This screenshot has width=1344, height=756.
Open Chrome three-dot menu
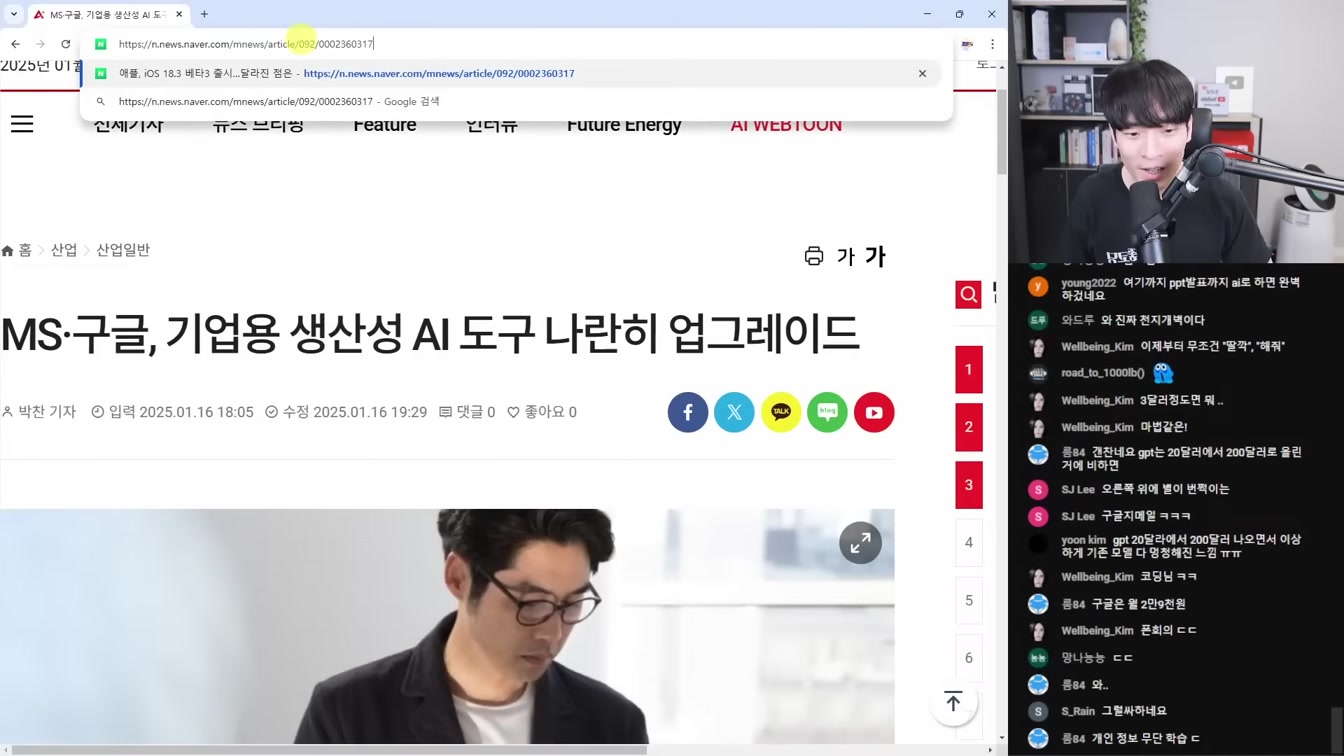[992, 44]
